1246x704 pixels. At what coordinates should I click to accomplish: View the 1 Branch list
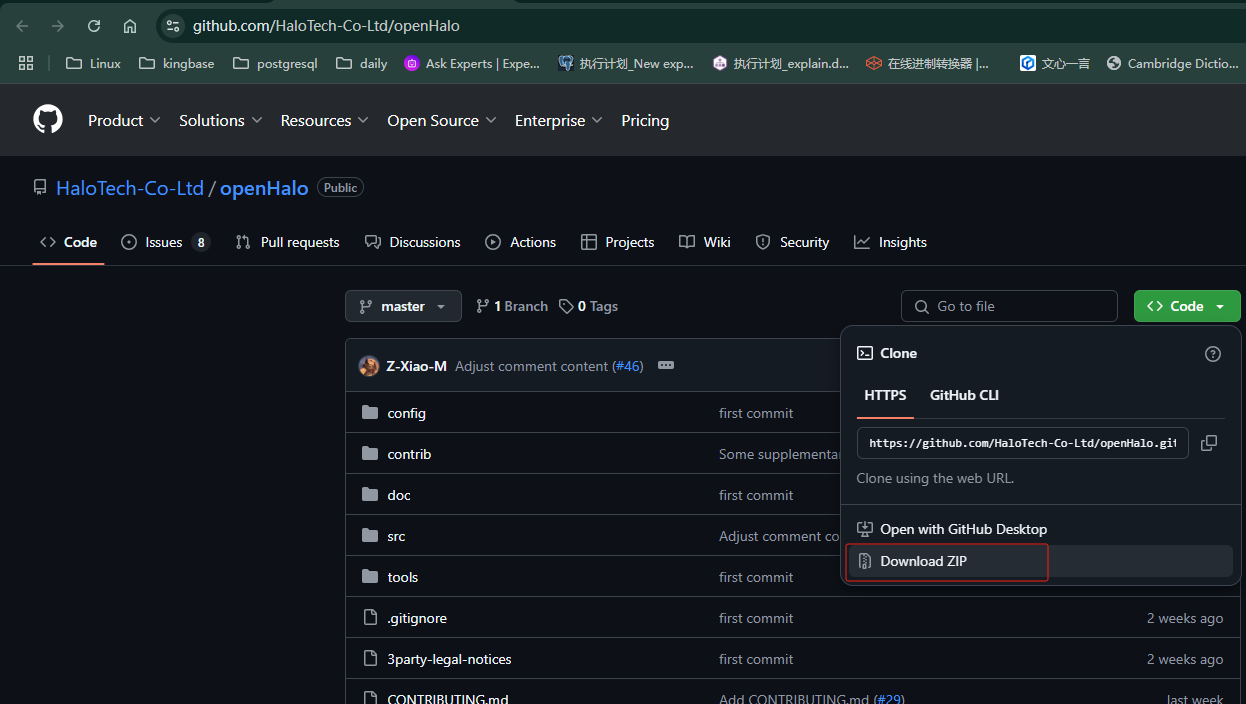click(x=511, y=306)
